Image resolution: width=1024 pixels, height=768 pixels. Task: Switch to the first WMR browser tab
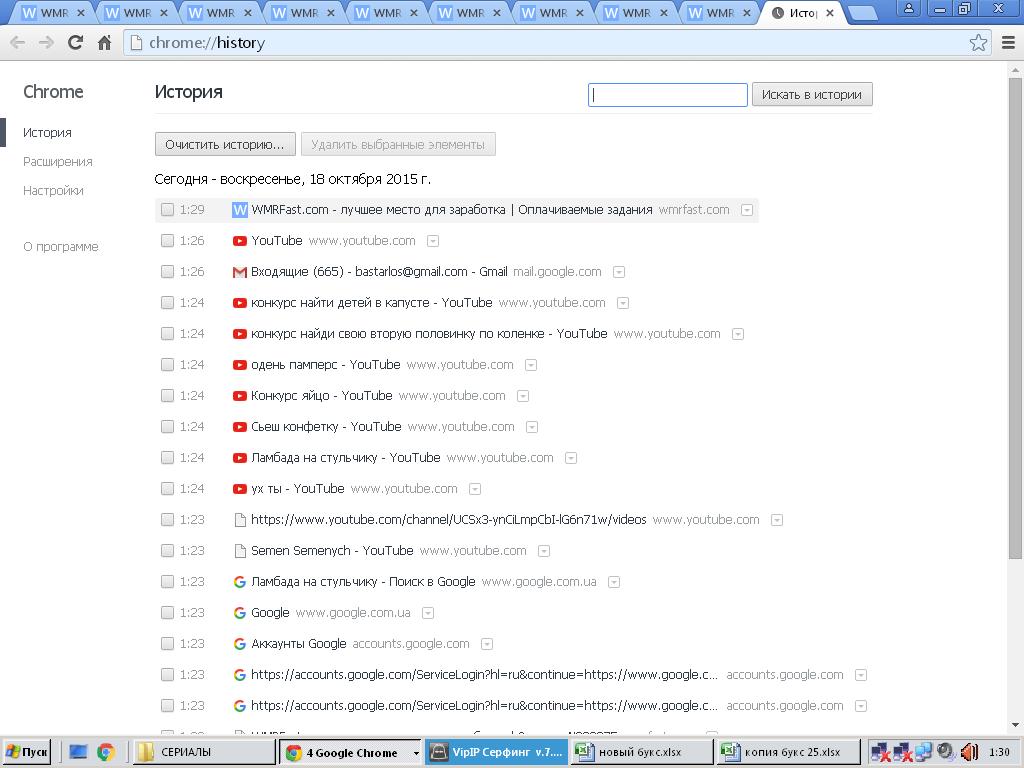[x=53, y=13]
